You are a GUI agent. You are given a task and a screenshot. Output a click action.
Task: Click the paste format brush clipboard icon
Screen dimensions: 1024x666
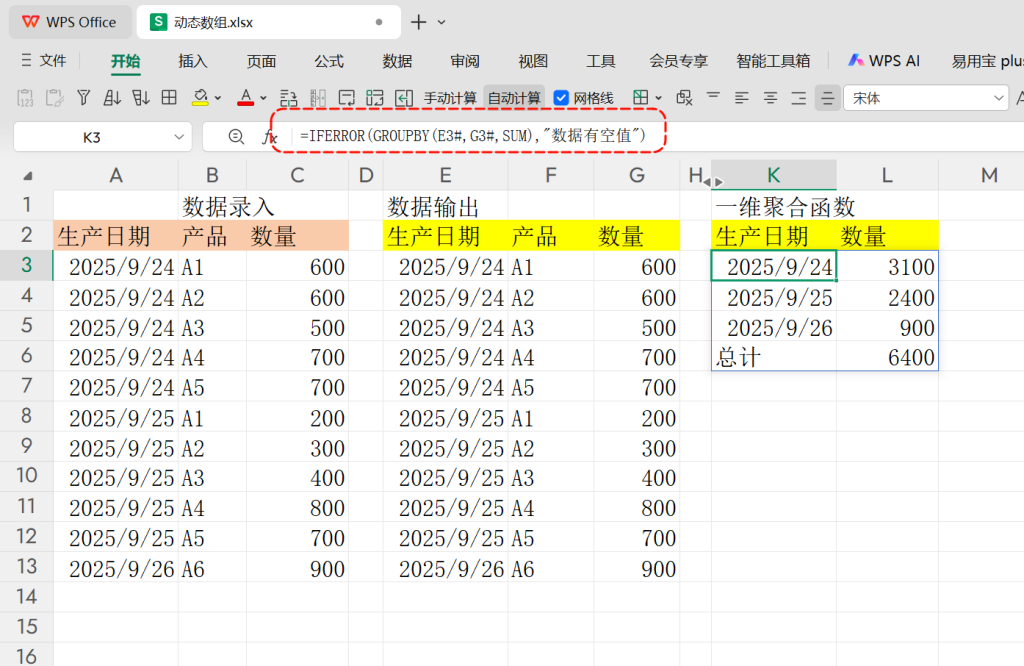pyautogui.click(x=54, y=98)
